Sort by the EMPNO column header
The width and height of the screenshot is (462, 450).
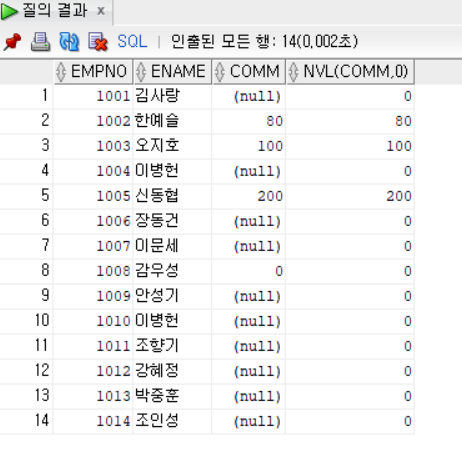point(93,71)
